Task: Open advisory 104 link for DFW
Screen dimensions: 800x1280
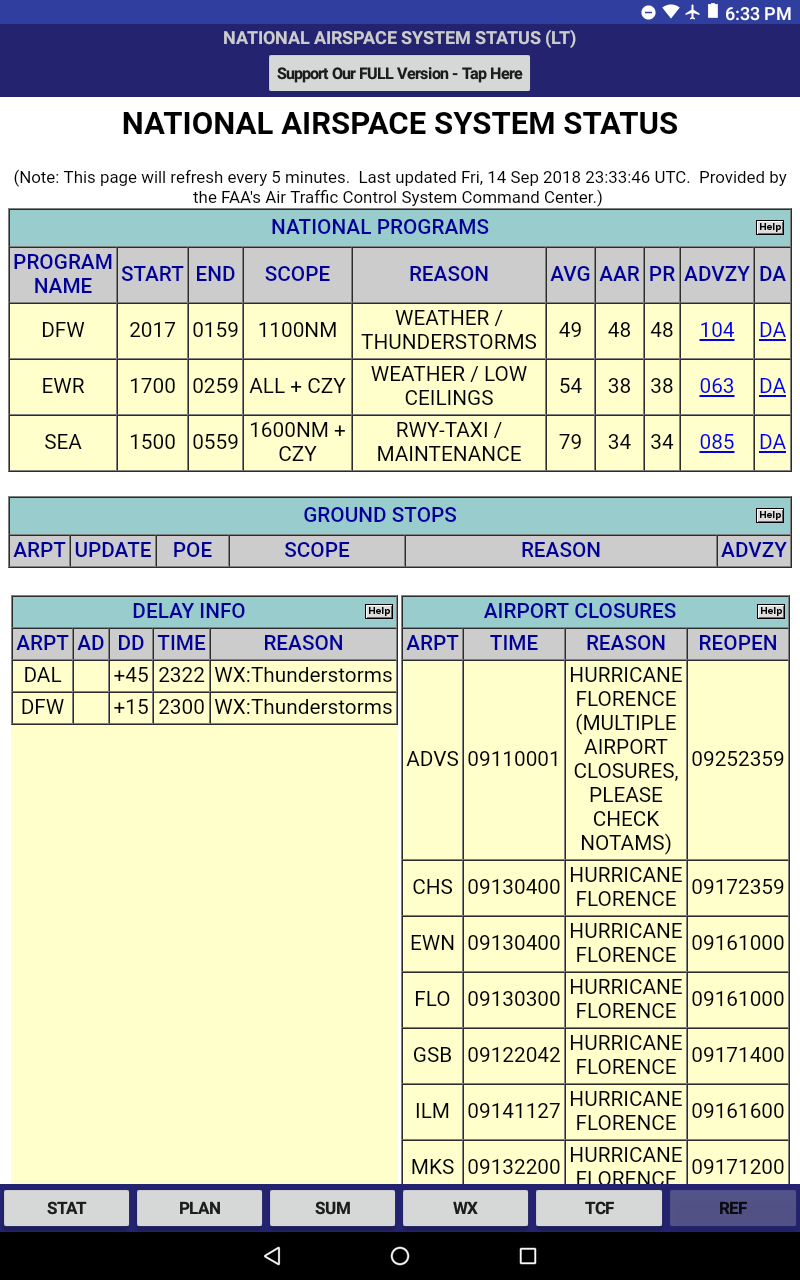Action: click(x=717, y=330)
